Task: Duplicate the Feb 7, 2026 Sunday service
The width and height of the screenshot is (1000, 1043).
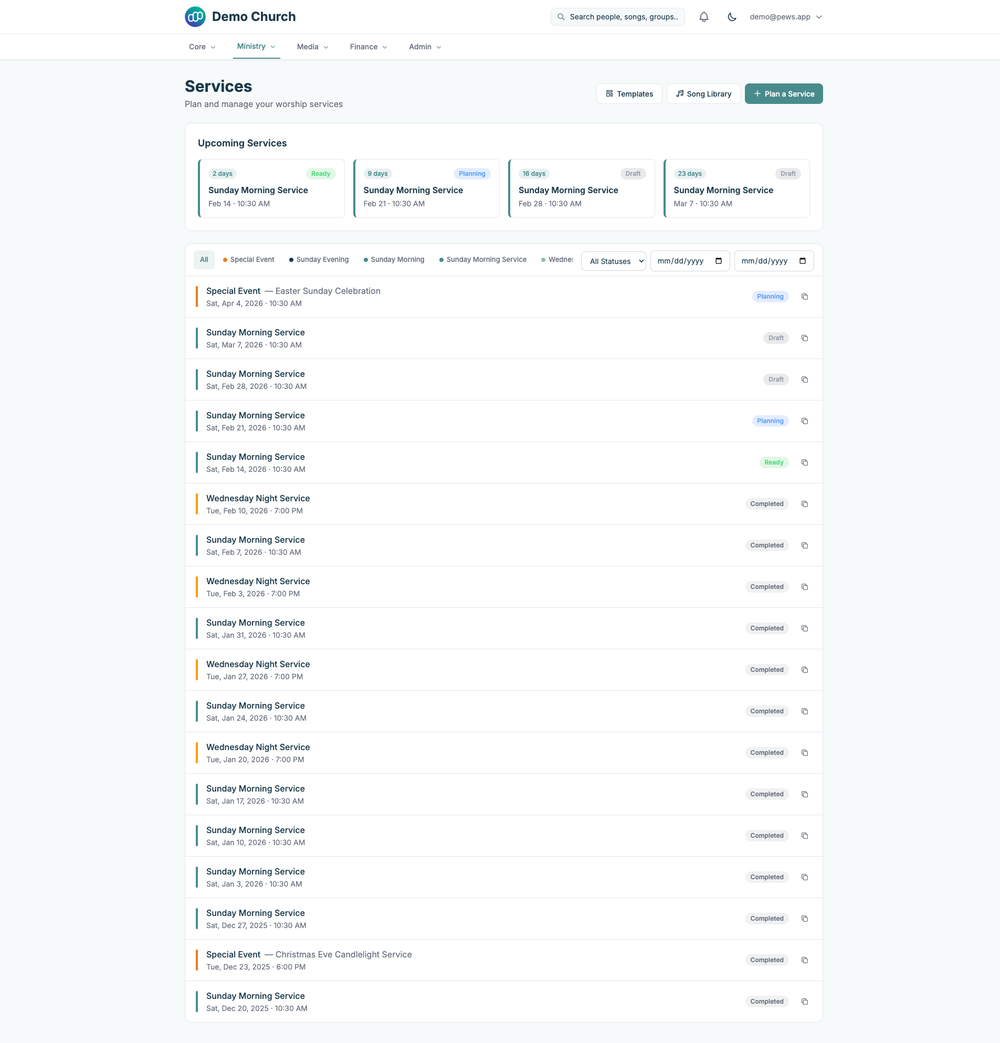Action: (x=804, y=545)
